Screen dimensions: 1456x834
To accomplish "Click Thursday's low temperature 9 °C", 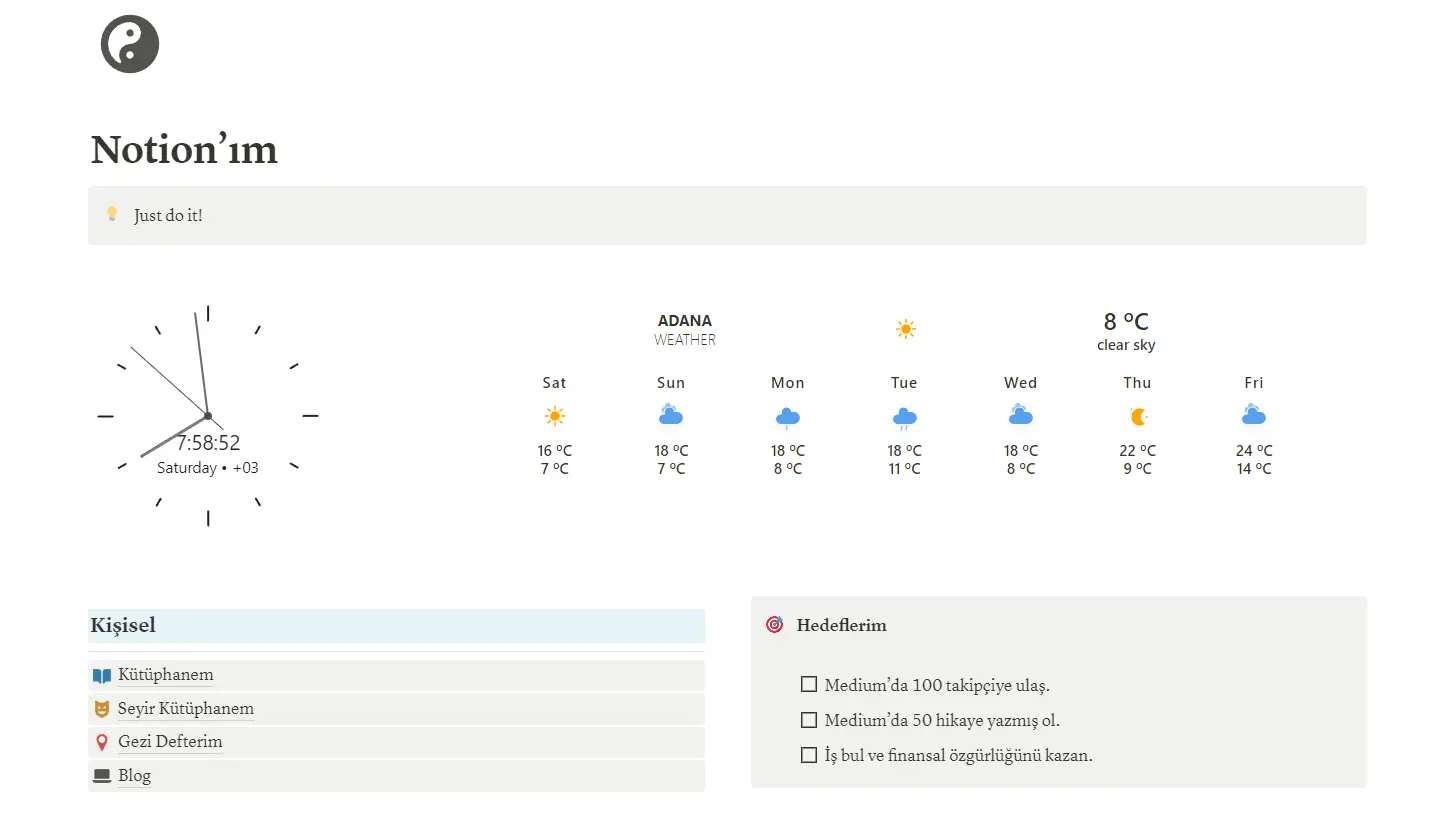I will [1137, 469].
